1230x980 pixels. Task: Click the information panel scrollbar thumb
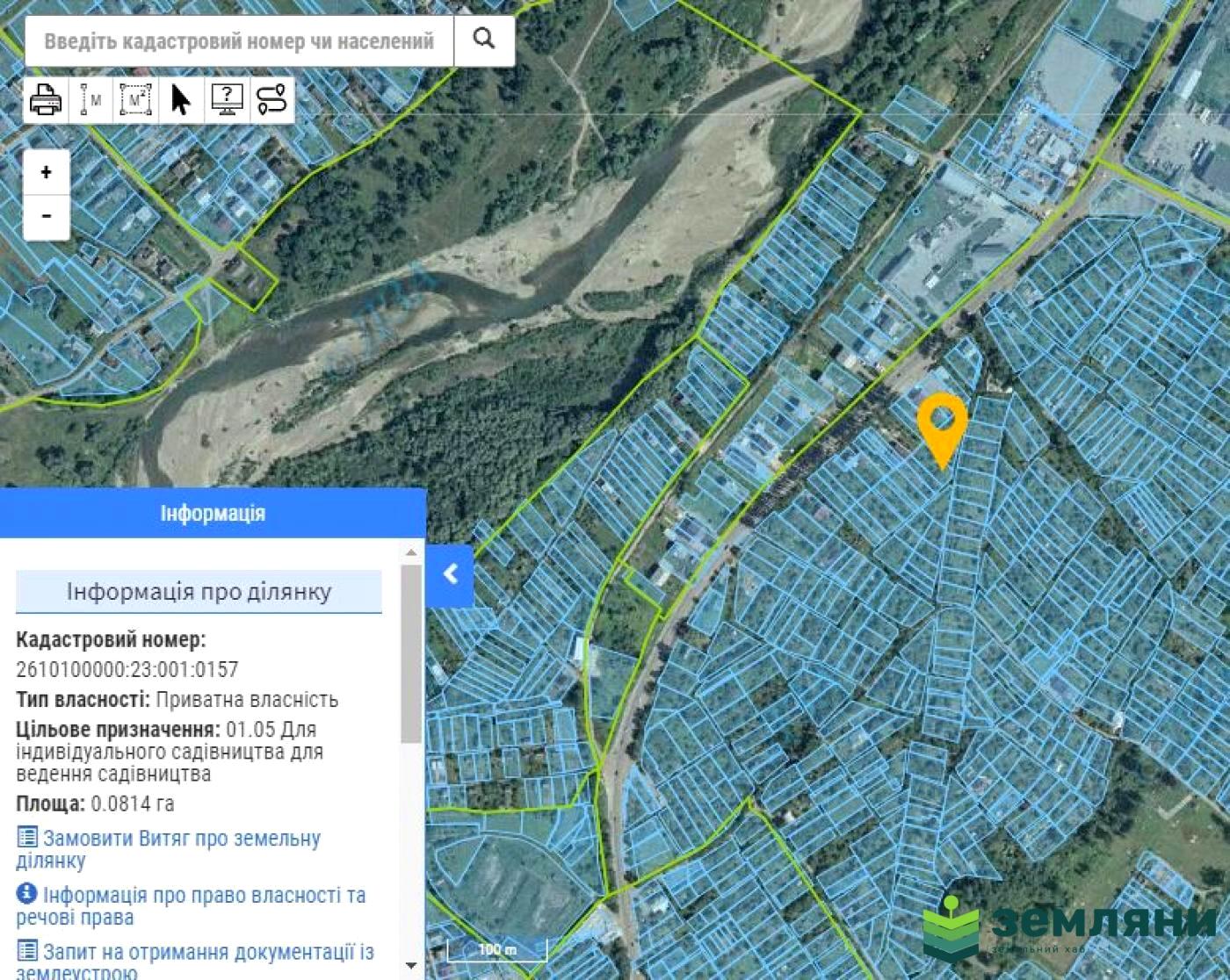[411, 652]
